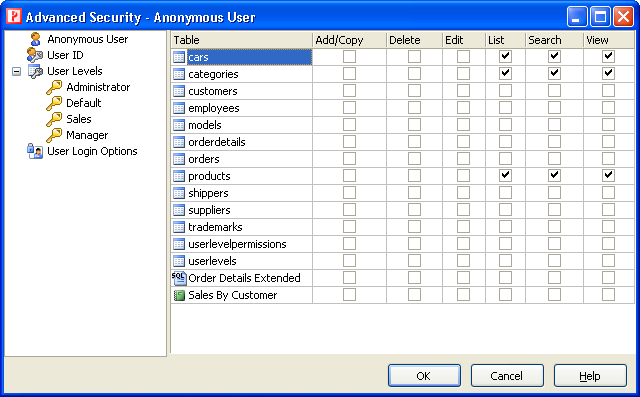640x397 pixels.
Task: Click the customers table icon
Action: point(179,91)
